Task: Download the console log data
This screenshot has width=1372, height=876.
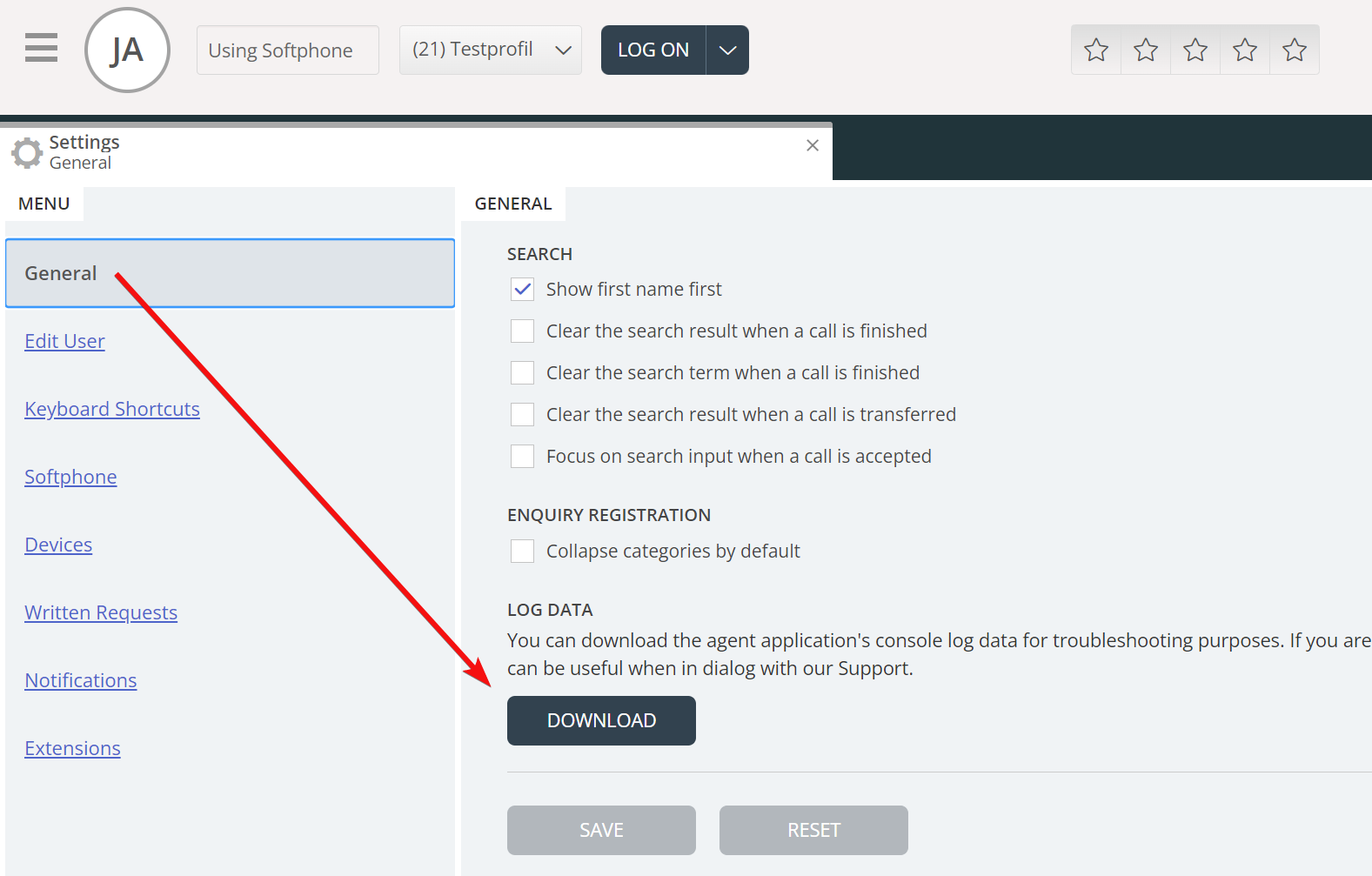Action: 601,720
